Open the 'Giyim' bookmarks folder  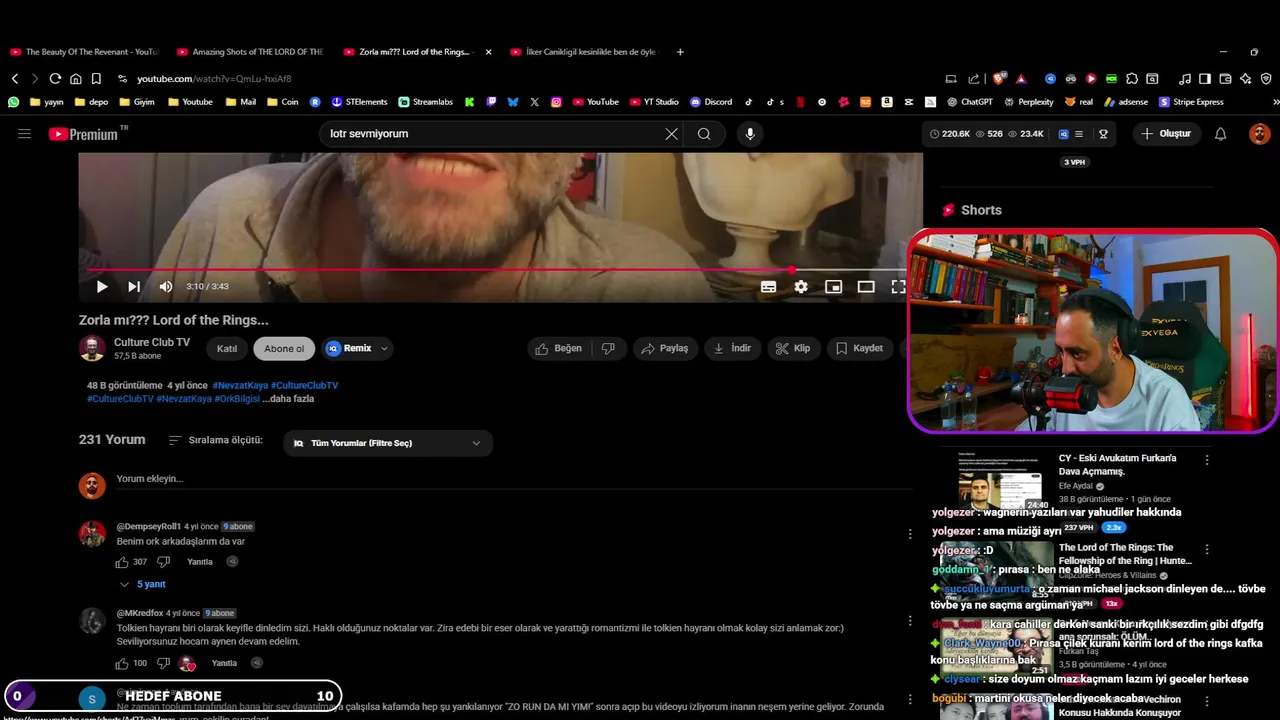(135, 102)
